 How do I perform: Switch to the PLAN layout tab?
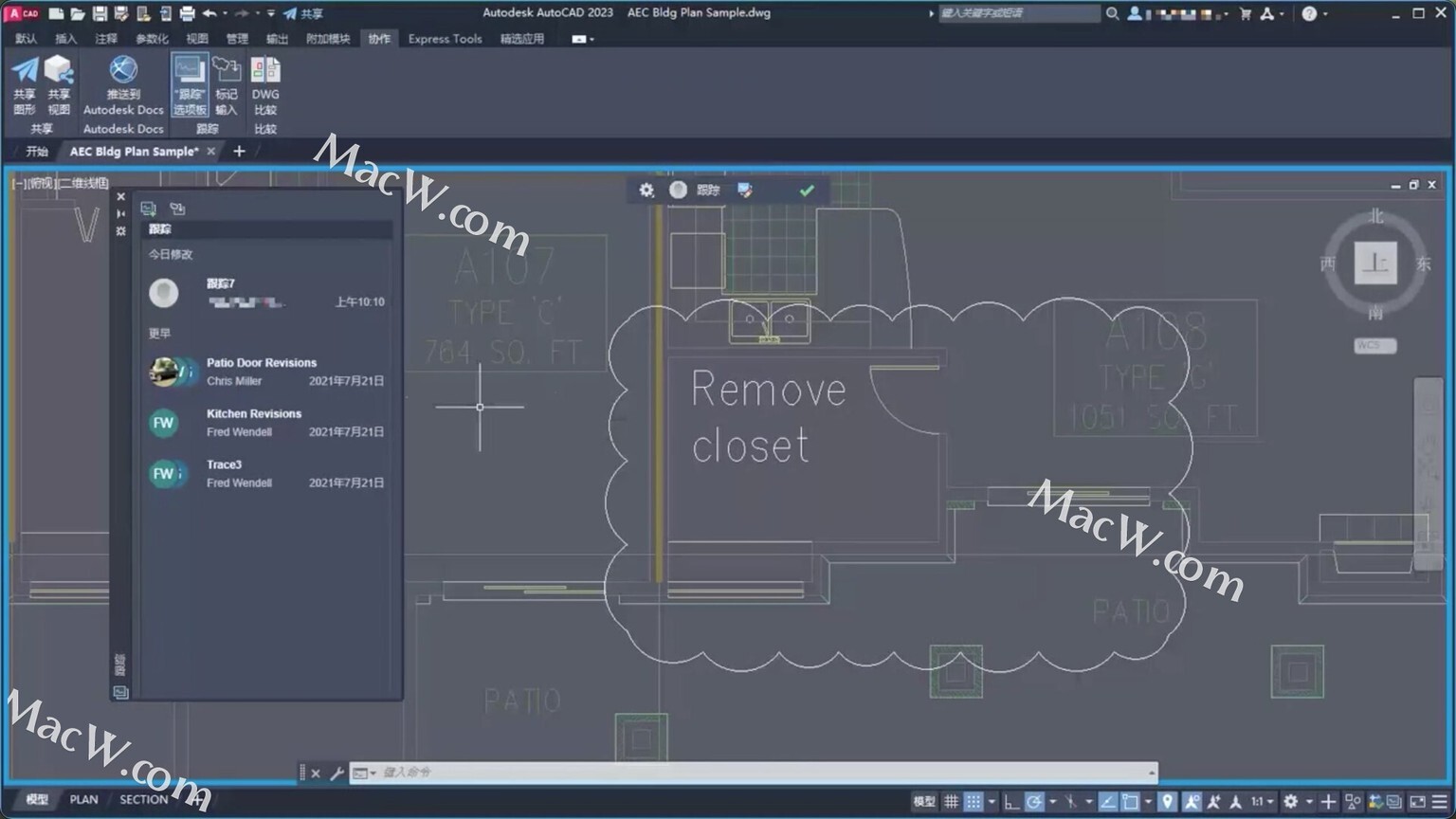[x=83, y=800]
